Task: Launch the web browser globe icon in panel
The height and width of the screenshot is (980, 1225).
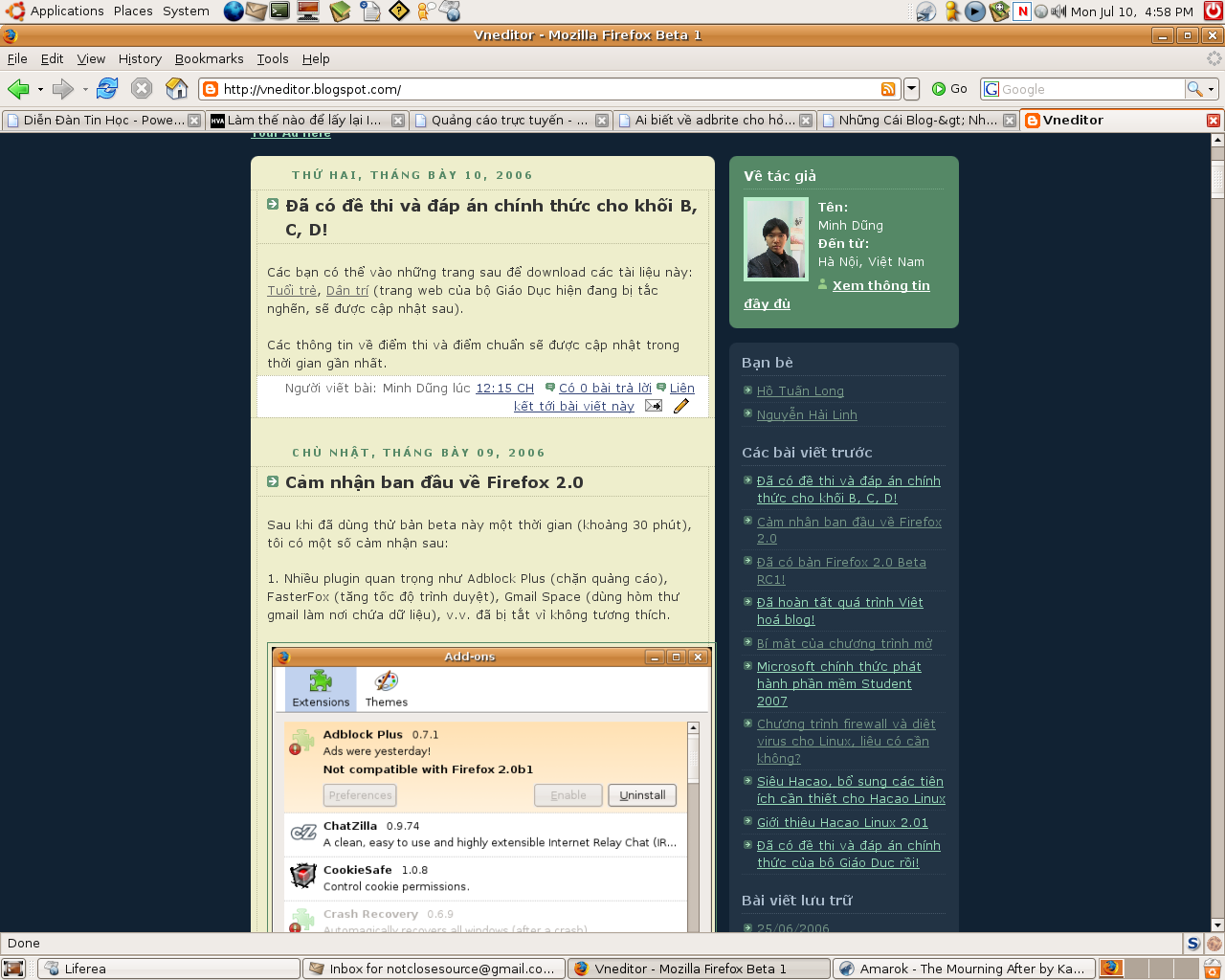Action: tap(234, 11)
